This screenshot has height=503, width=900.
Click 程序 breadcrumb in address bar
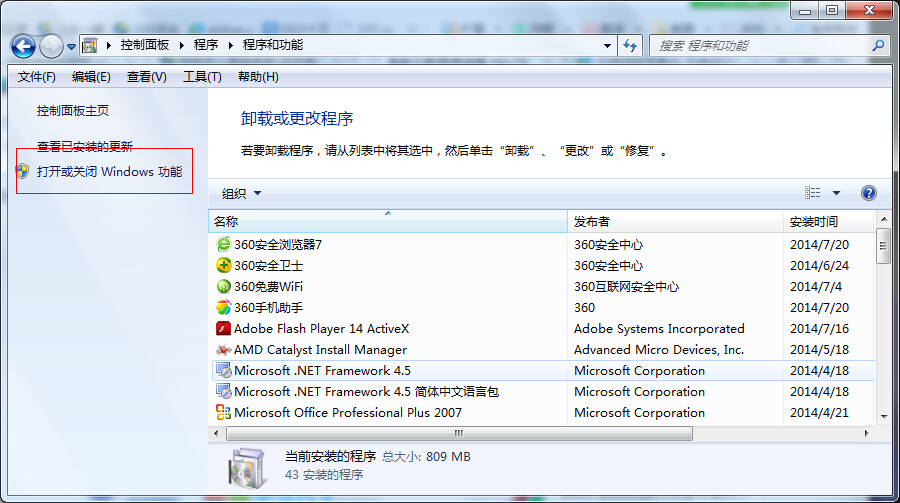205,45
